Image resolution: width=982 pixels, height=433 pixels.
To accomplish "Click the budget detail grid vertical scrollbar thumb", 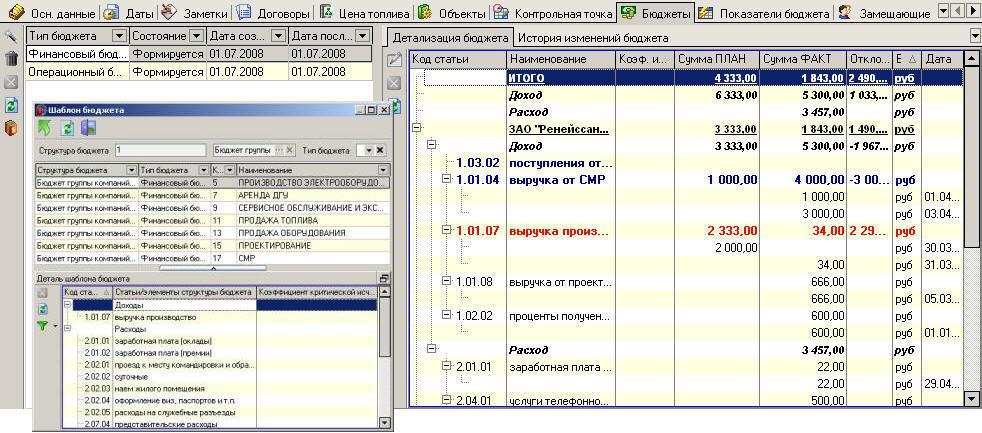I will click(x=971, y=158).
